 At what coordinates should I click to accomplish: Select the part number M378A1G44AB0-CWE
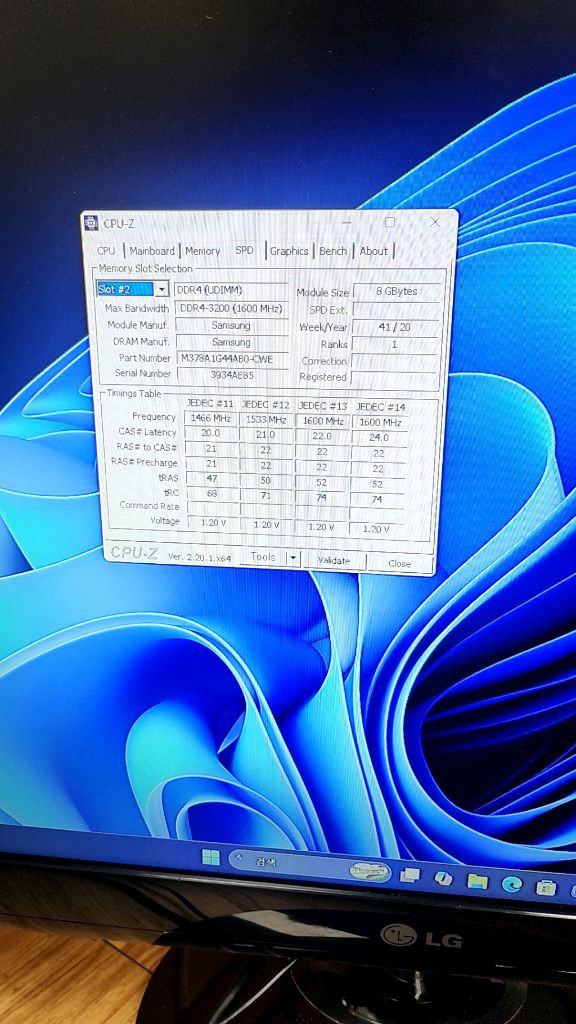(232, 359)
